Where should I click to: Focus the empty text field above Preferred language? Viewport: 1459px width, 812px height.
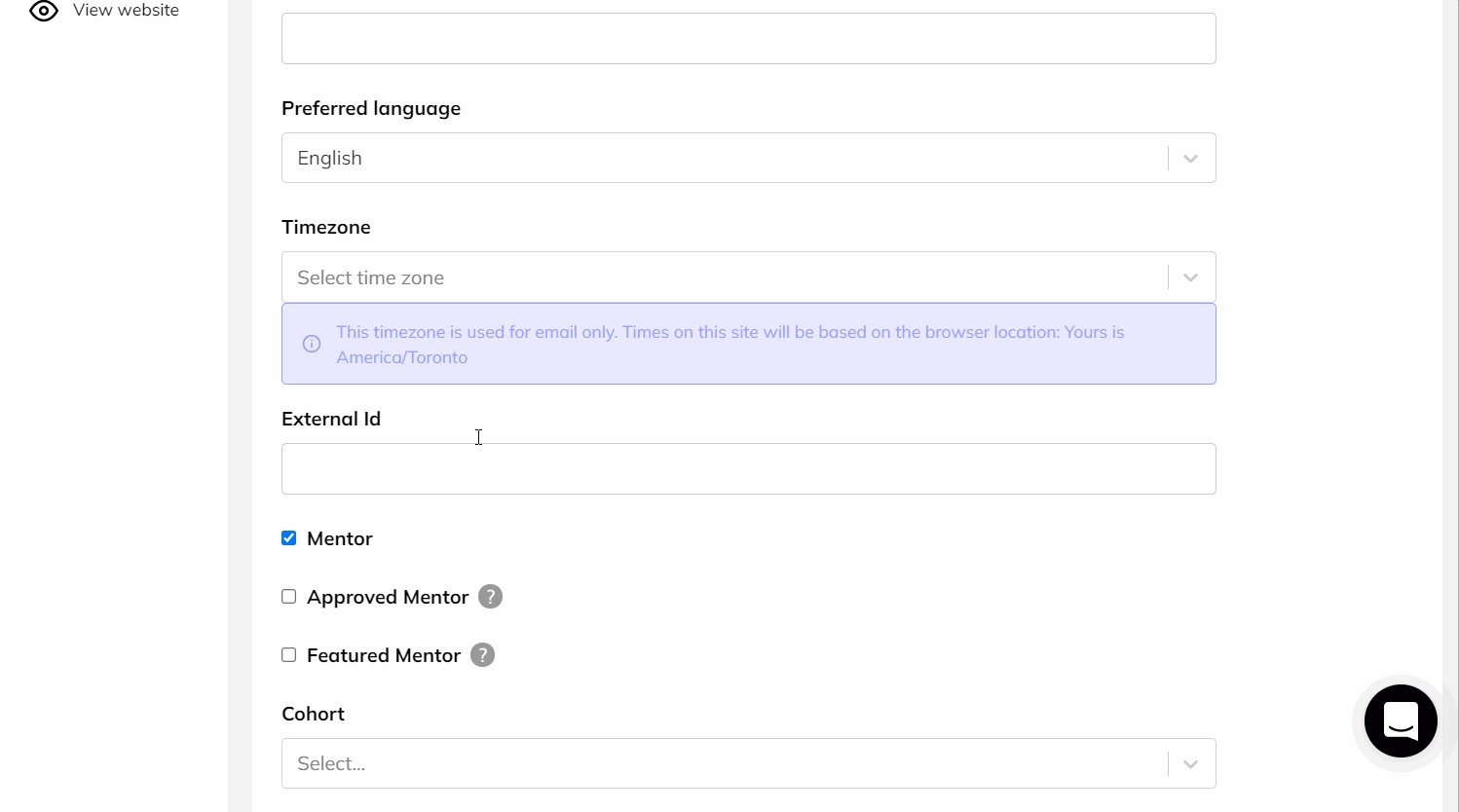coord(748,39)
